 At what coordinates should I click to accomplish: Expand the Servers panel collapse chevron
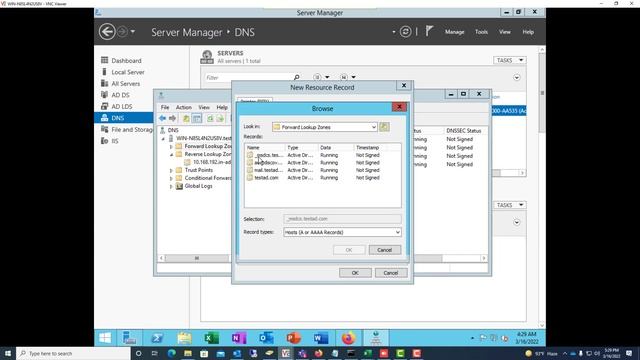click(517, 78)
